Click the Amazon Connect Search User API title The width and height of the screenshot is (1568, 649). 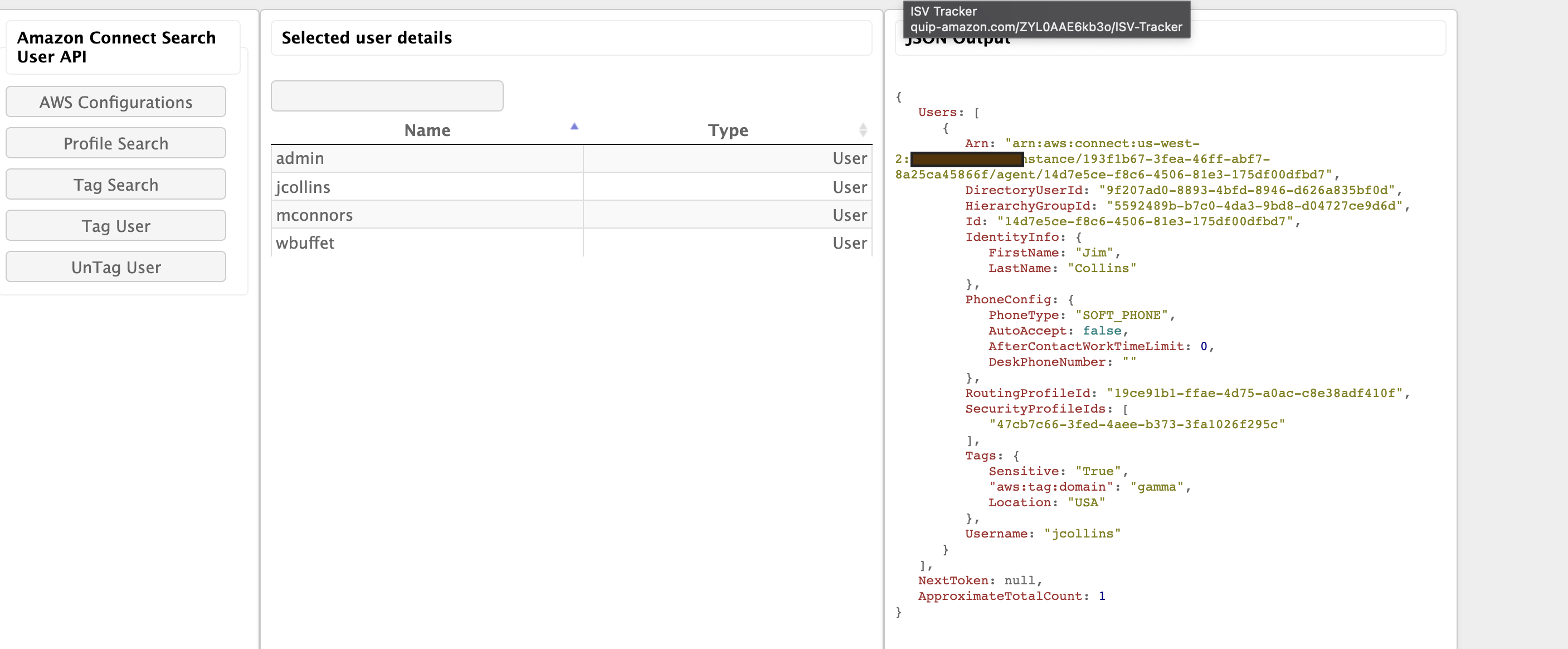coord(116,47)
